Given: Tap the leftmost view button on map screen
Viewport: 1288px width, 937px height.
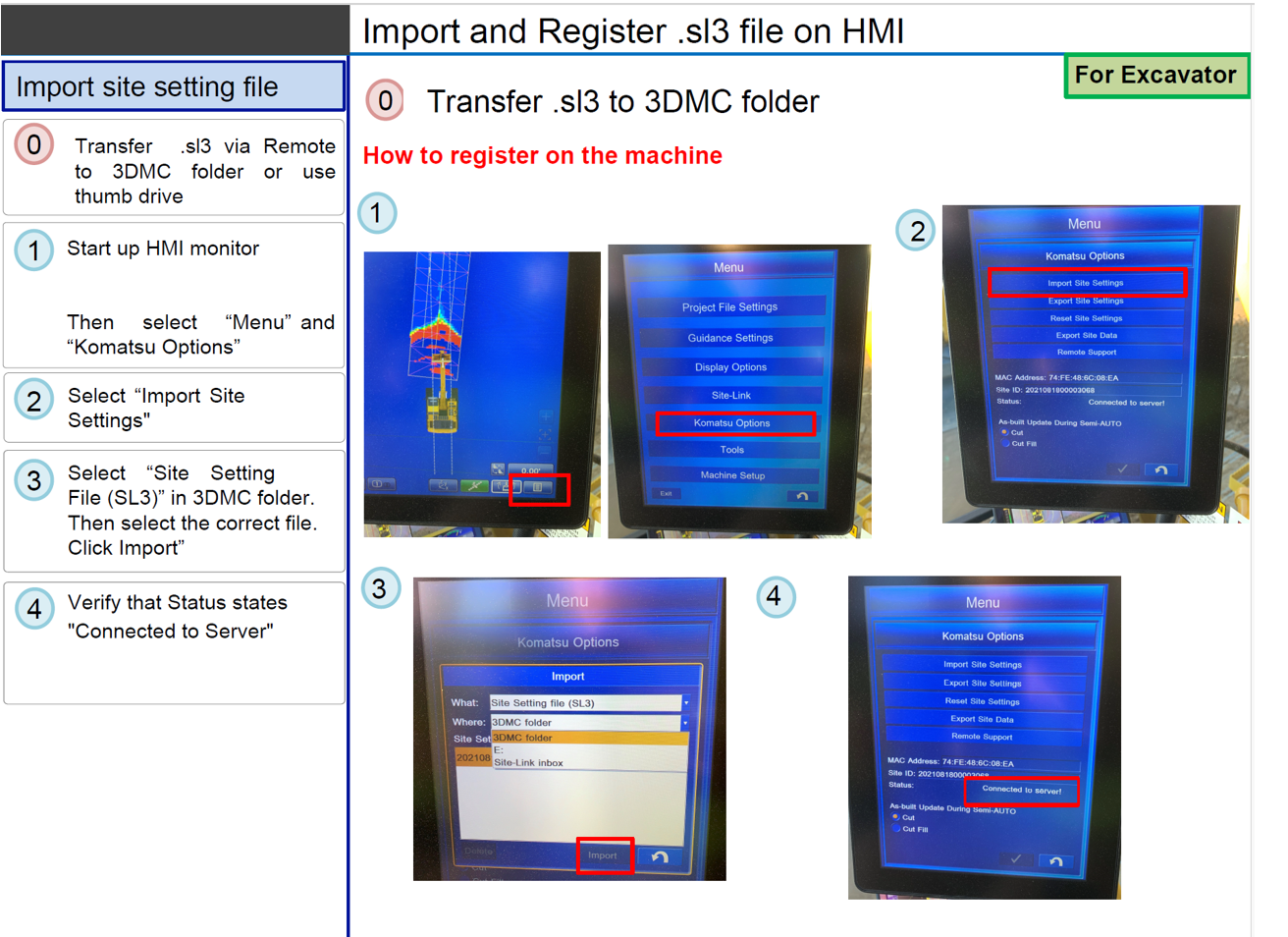Looking at the screenshot, I should coord(382,484).
